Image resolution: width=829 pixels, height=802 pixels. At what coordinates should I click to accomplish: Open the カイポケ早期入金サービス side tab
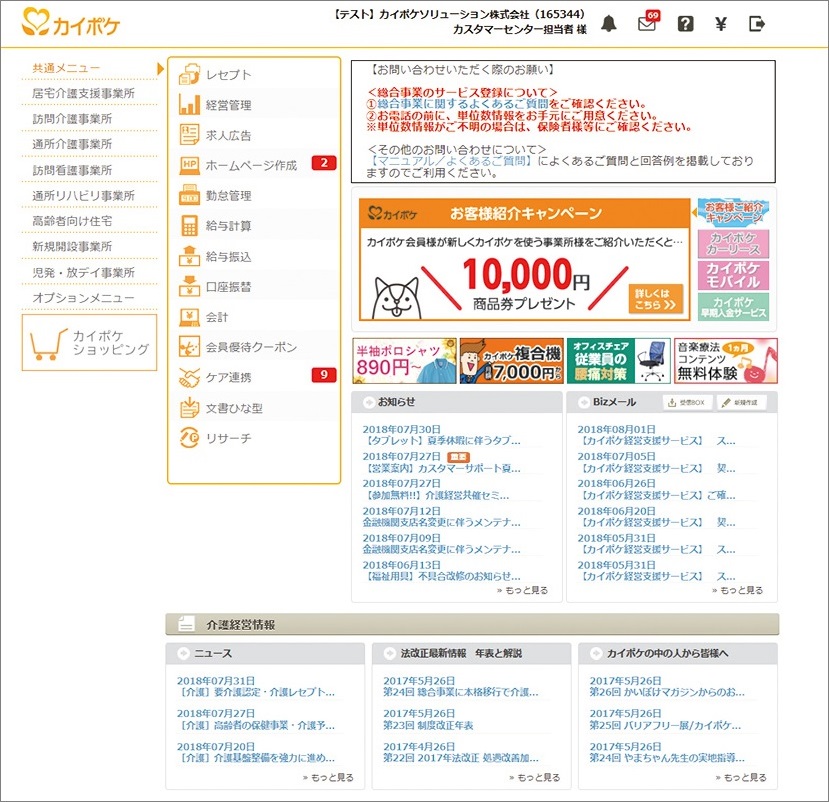tap(733, 307)
